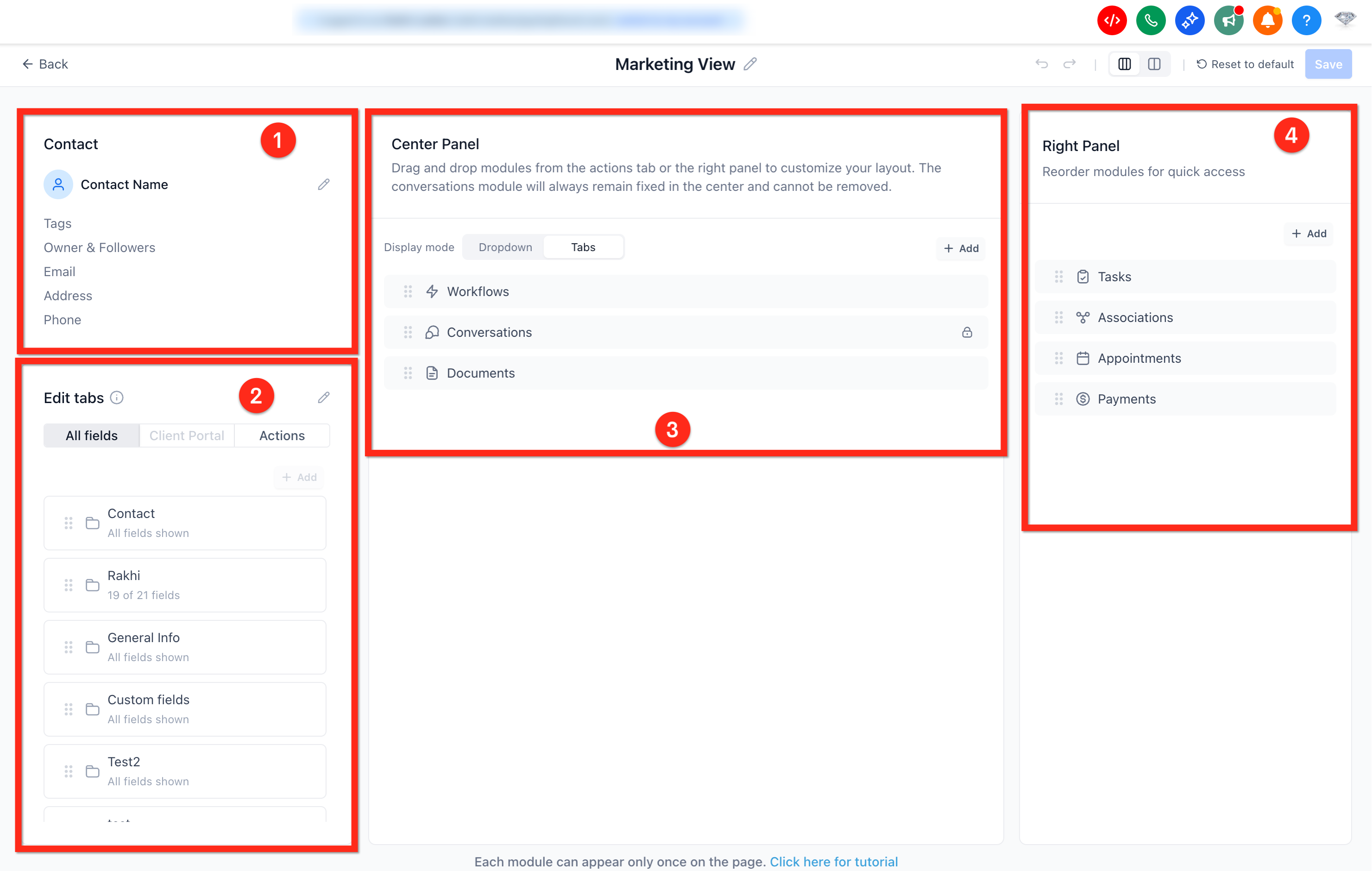
Task: Set display mode to Dropdown
Action: coord(505,247)
